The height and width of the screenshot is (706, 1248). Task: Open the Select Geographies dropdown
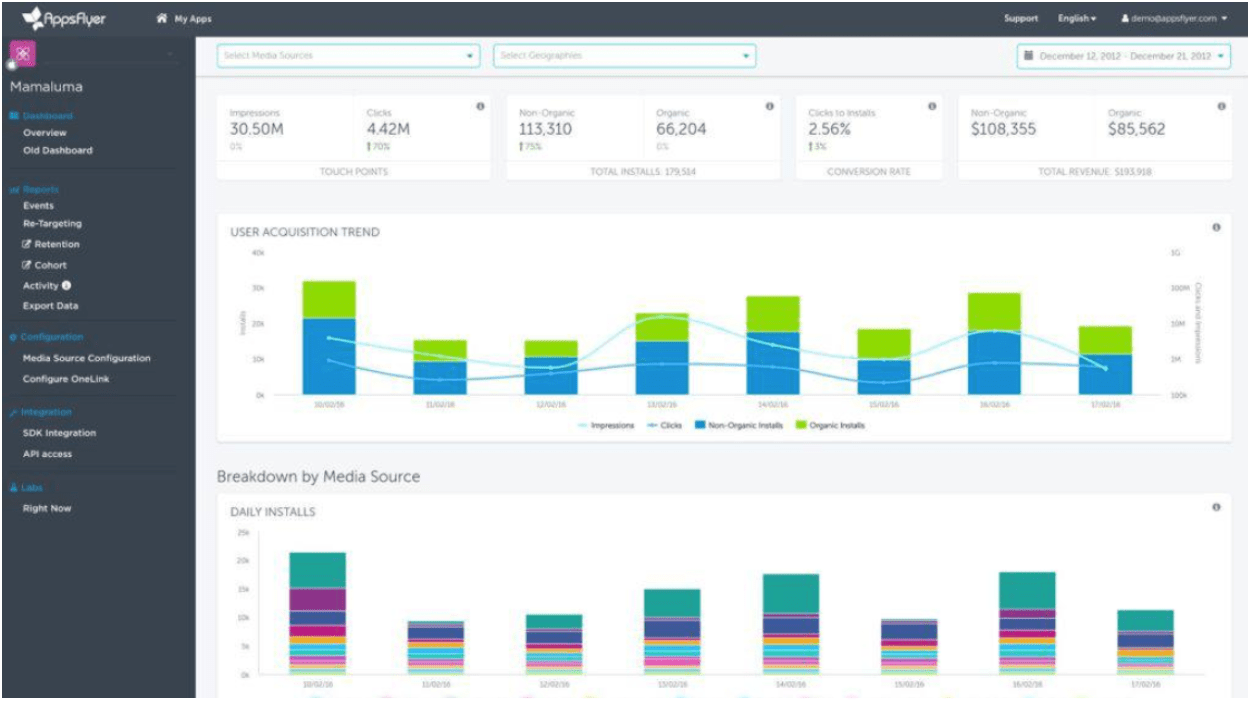coord(624,56)
